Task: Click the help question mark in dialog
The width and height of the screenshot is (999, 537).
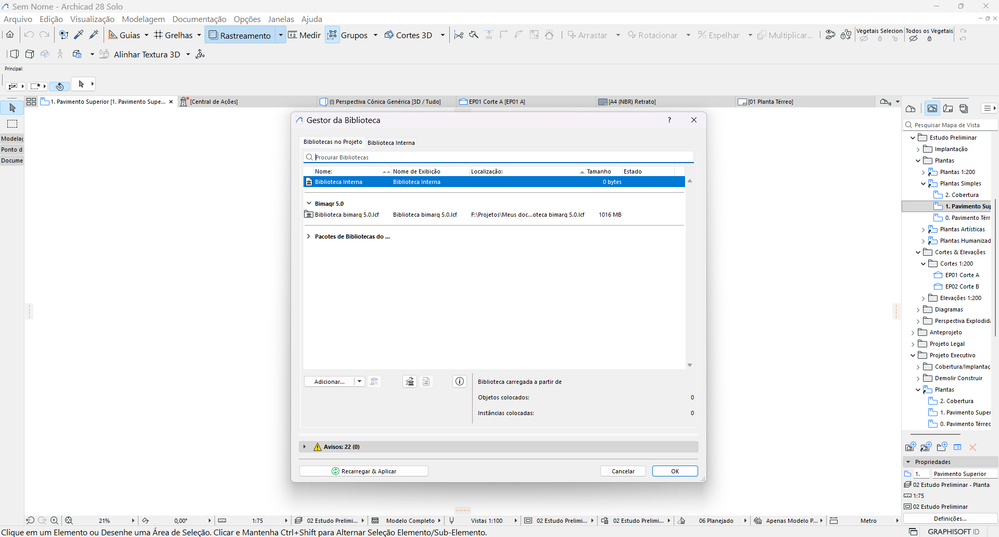Action: click(x=669, y=120)
